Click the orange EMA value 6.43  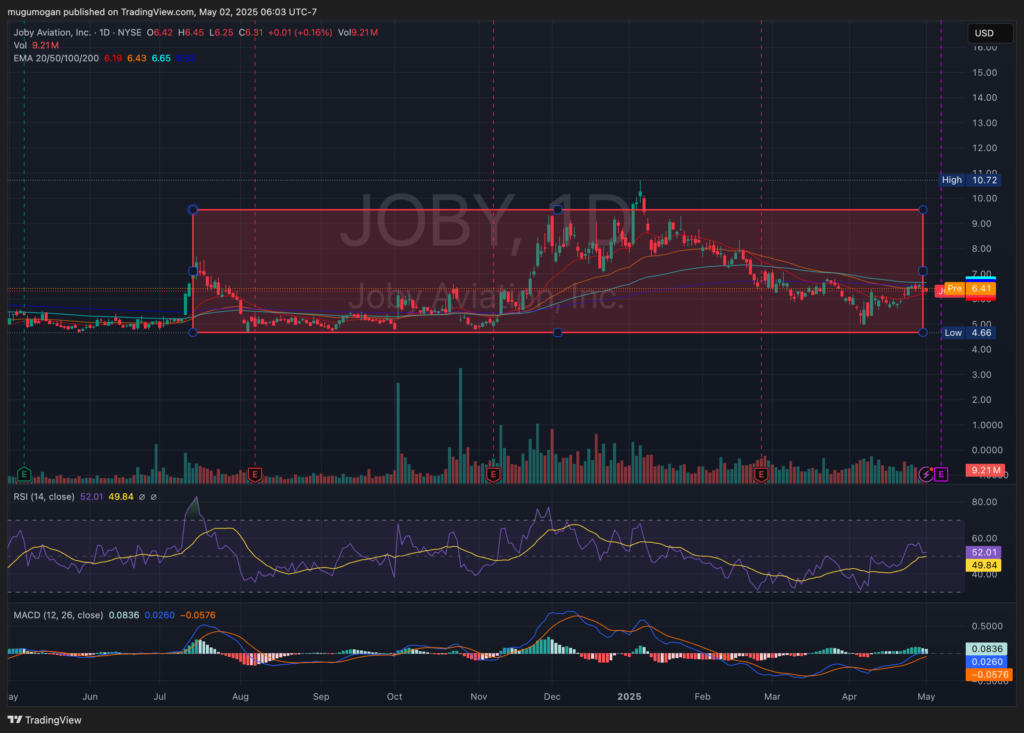(x=136, y=58)
